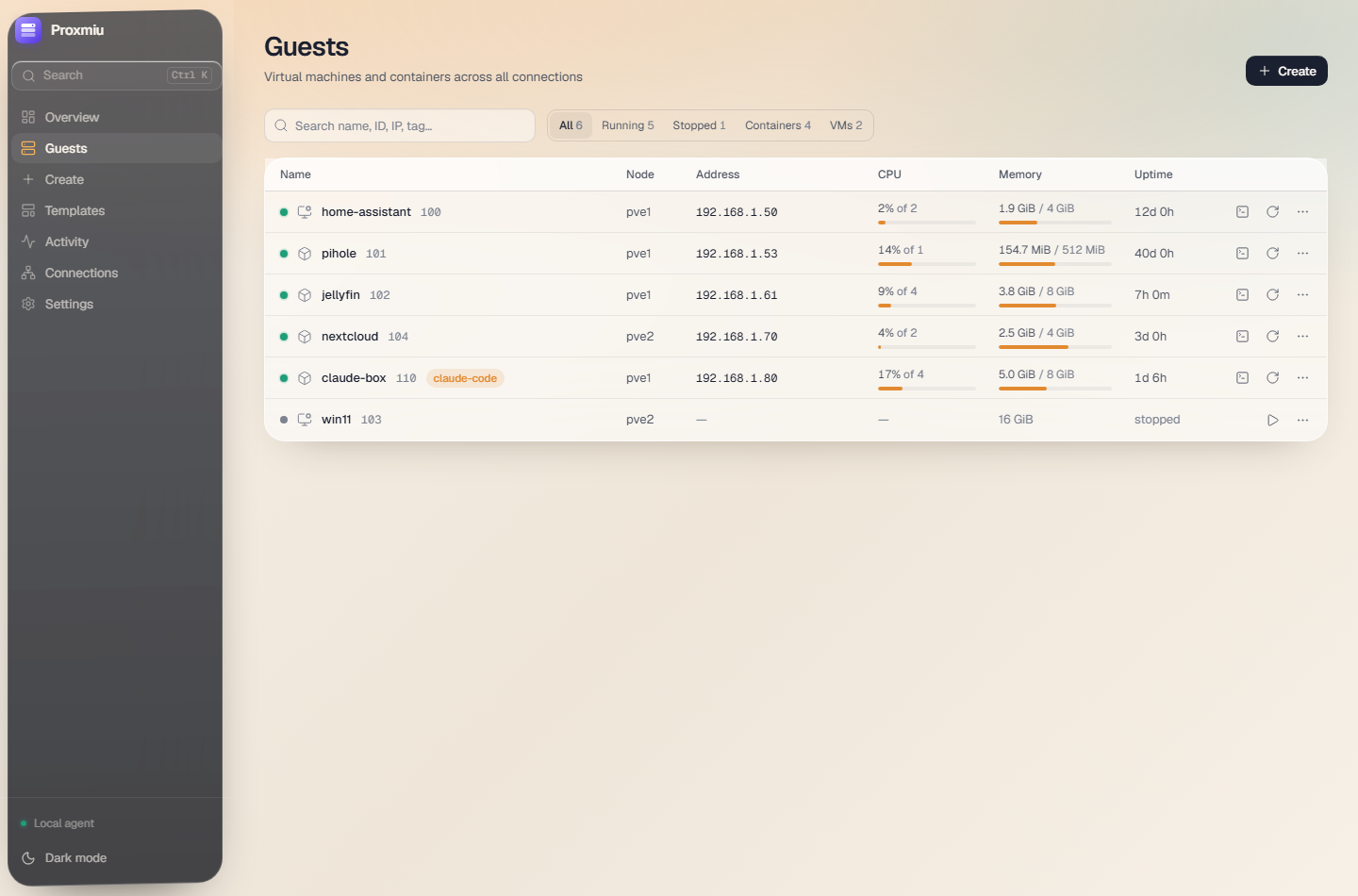Open the home-assistant guest name

(366, 212)
